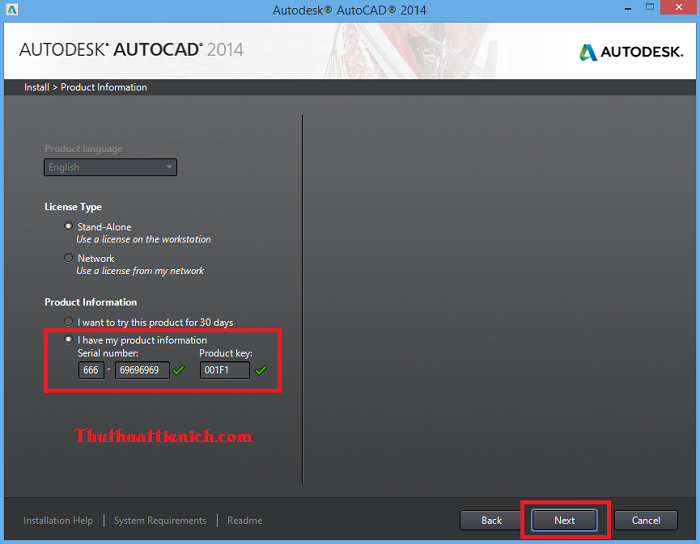The image size is (700, 544).
Task: Select I have my product information
Action: 68,340
